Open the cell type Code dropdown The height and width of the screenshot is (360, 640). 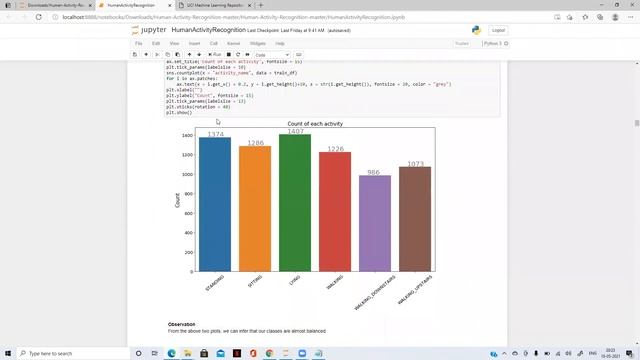272,55
